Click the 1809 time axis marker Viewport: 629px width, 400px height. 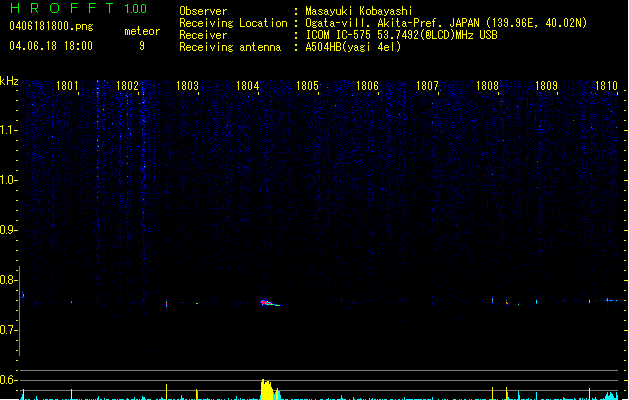547,86
